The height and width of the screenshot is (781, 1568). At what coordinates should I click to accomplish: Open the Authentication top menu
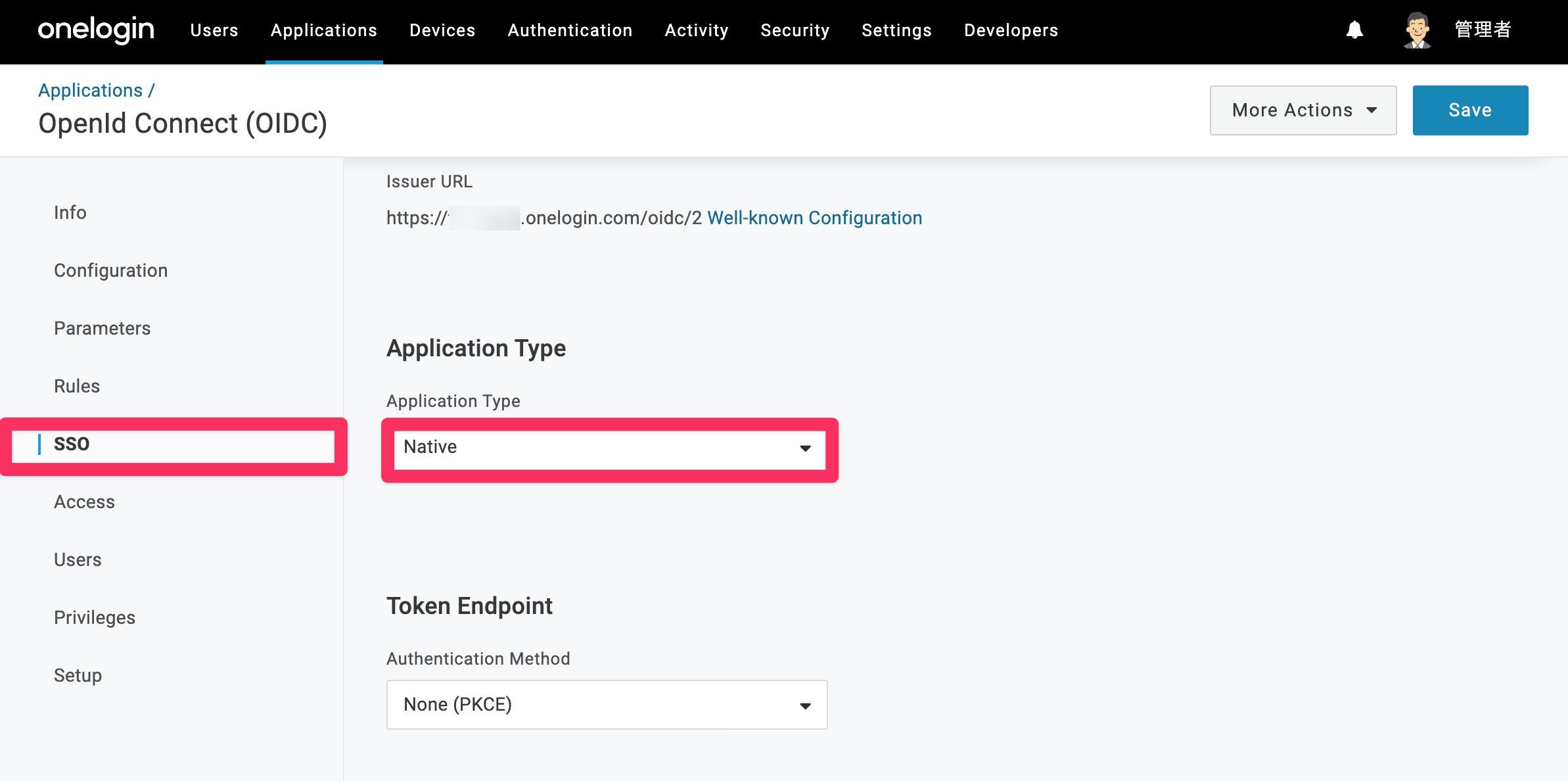(570, 30)
